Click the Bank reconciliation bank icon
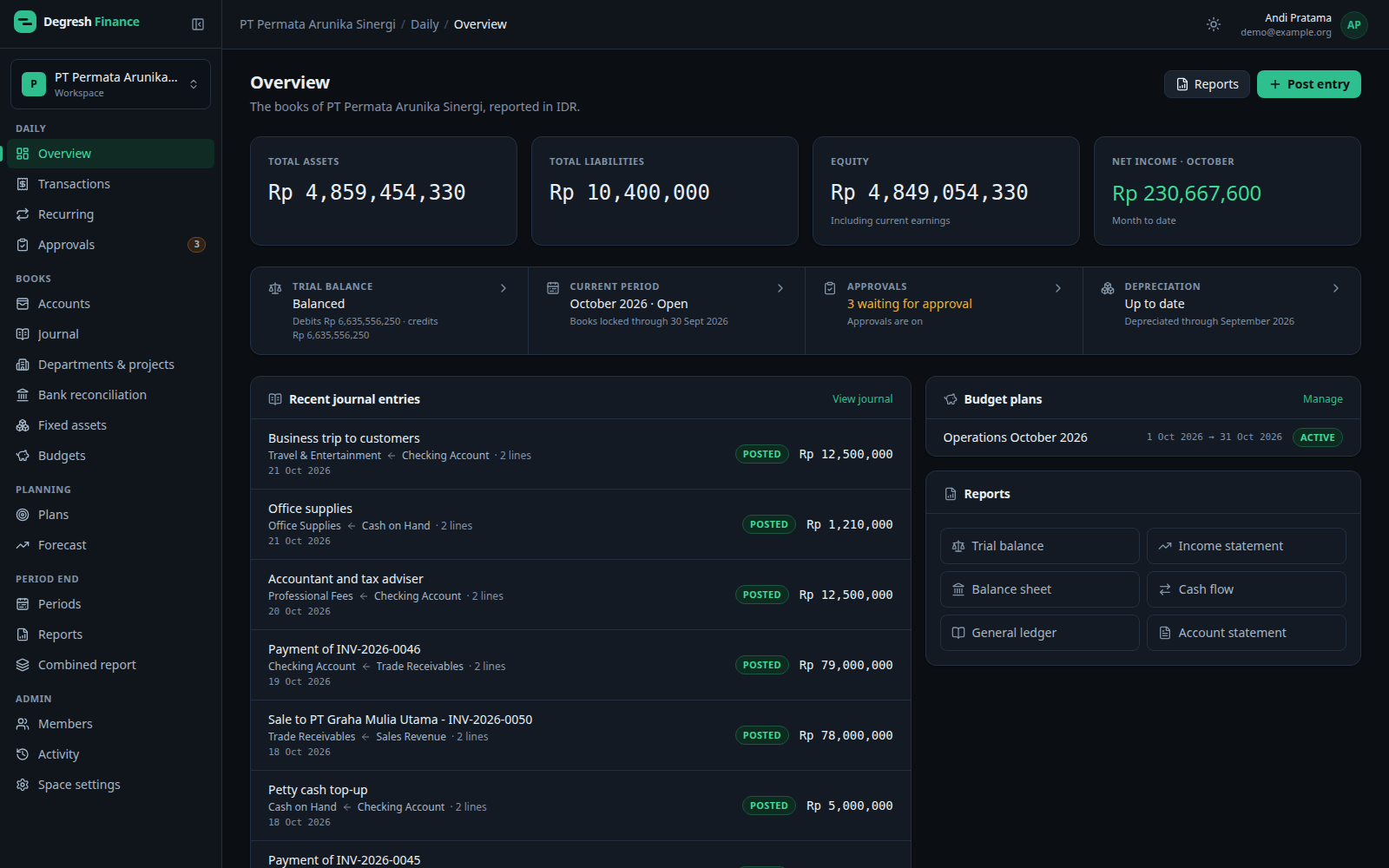 (x=23, y=395)
